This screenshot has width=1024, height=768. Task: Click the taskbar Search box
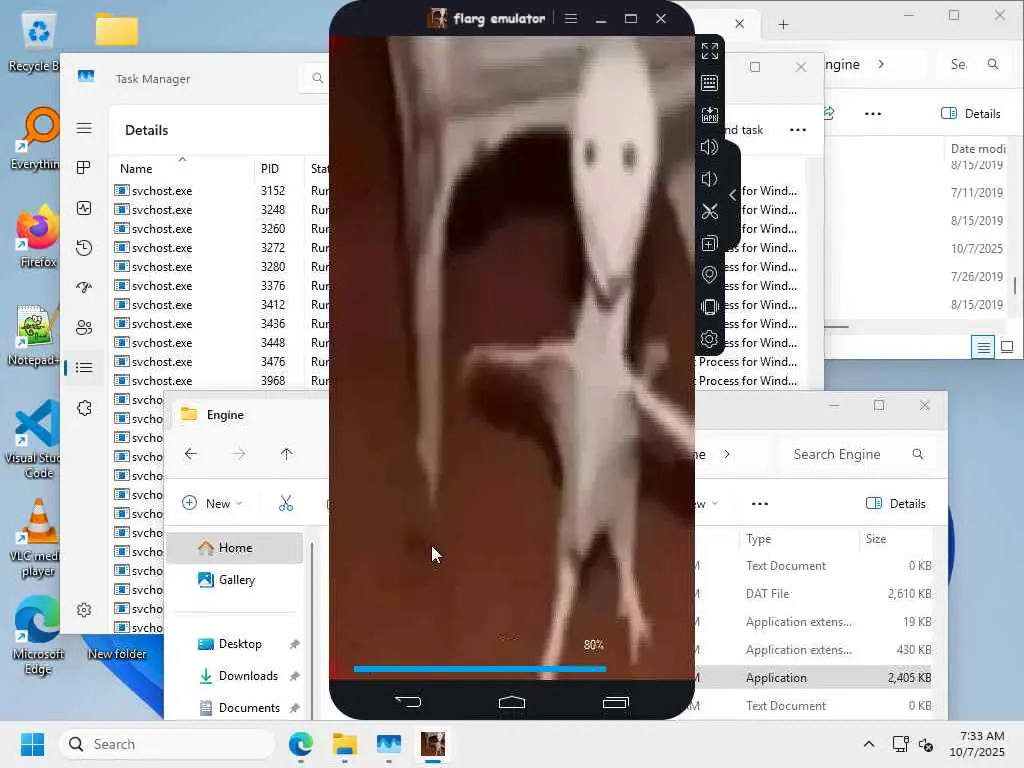(167, 744)
